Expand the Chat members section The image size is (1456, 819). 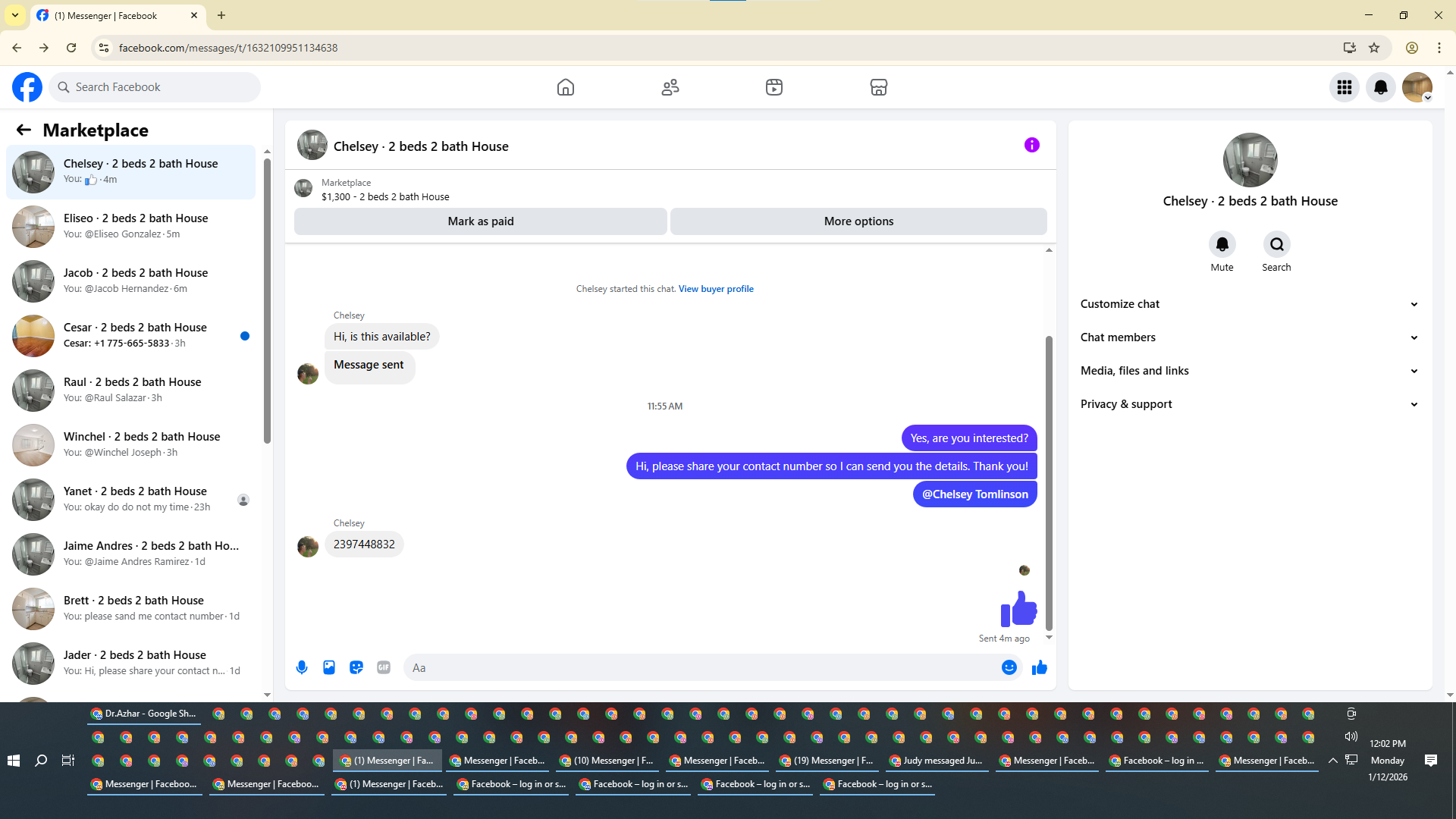(x=1249, y=337)
